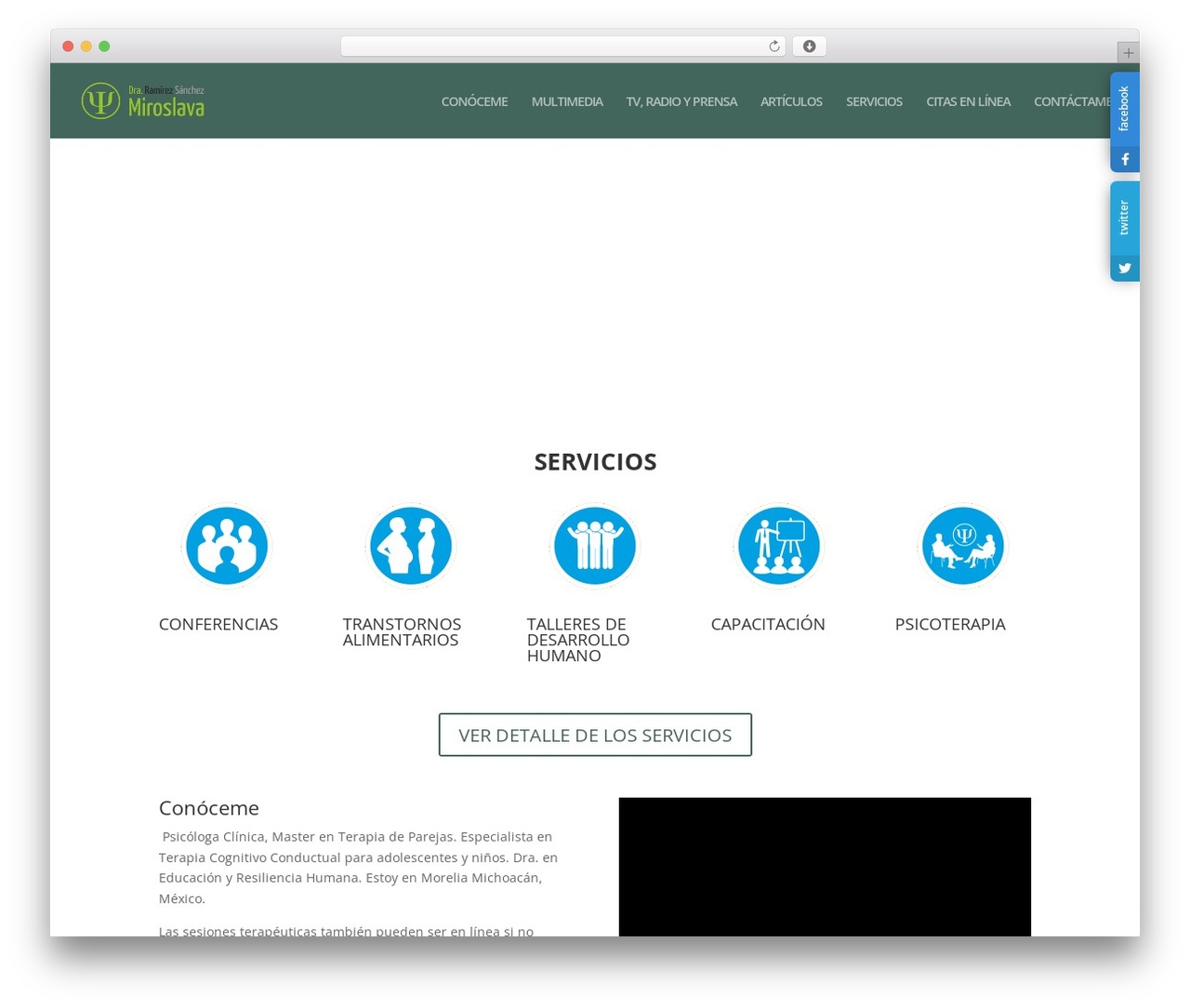Screen dimensions: 1190x1008
Task: Open Citas en Línea page
Action: pos(968,101)
